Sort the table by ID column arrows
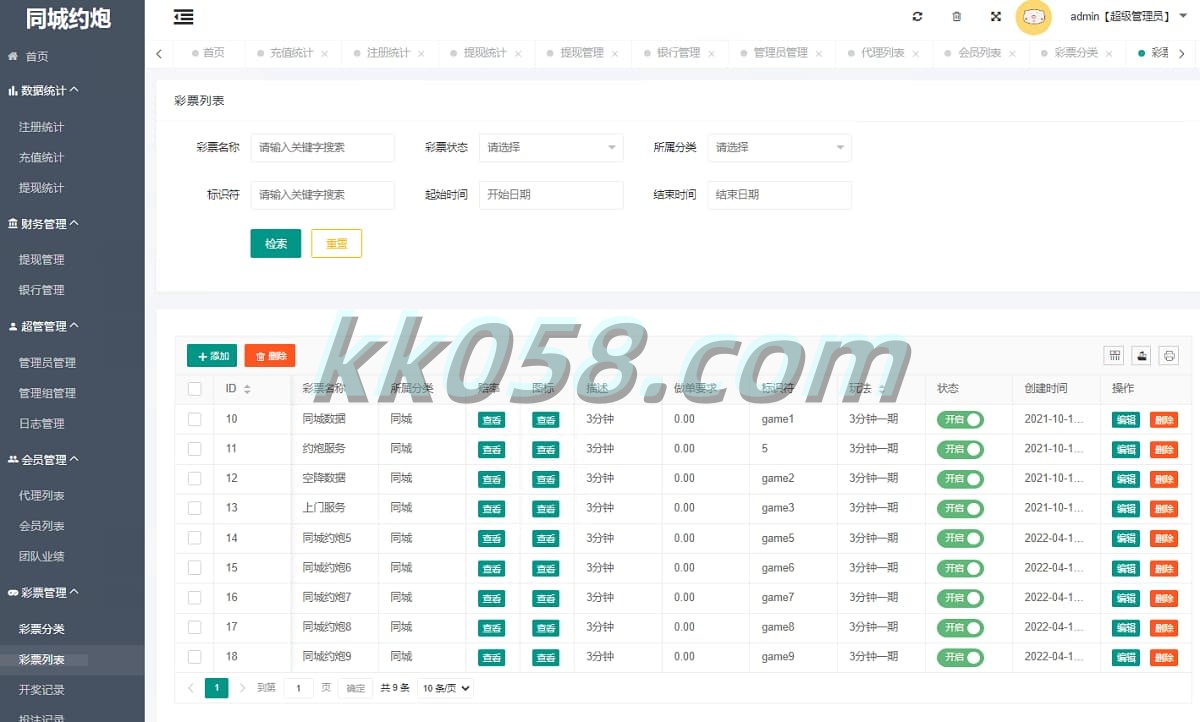The width and height of the screenshot is (1200, 722). pyautogui.click(x=247, y=388)
